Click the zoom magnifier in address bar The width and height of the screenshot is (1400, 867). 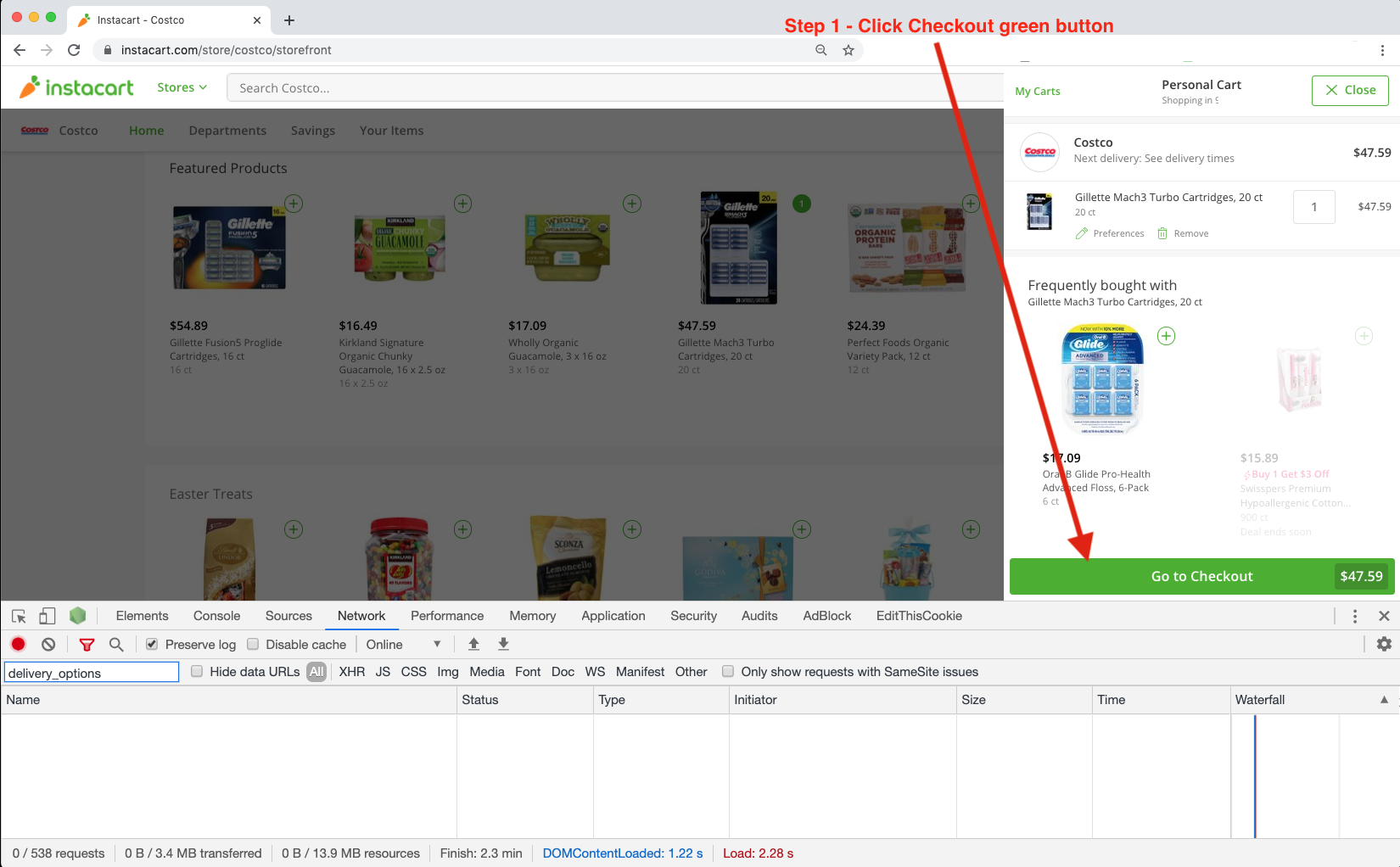click(x=820, y=50)
